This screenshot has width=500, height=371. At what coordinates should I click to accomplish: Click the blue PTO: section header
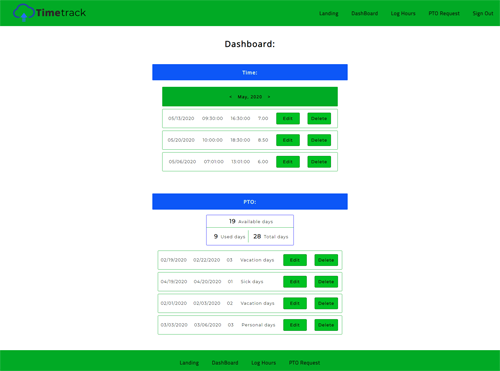tap(250, 202)
